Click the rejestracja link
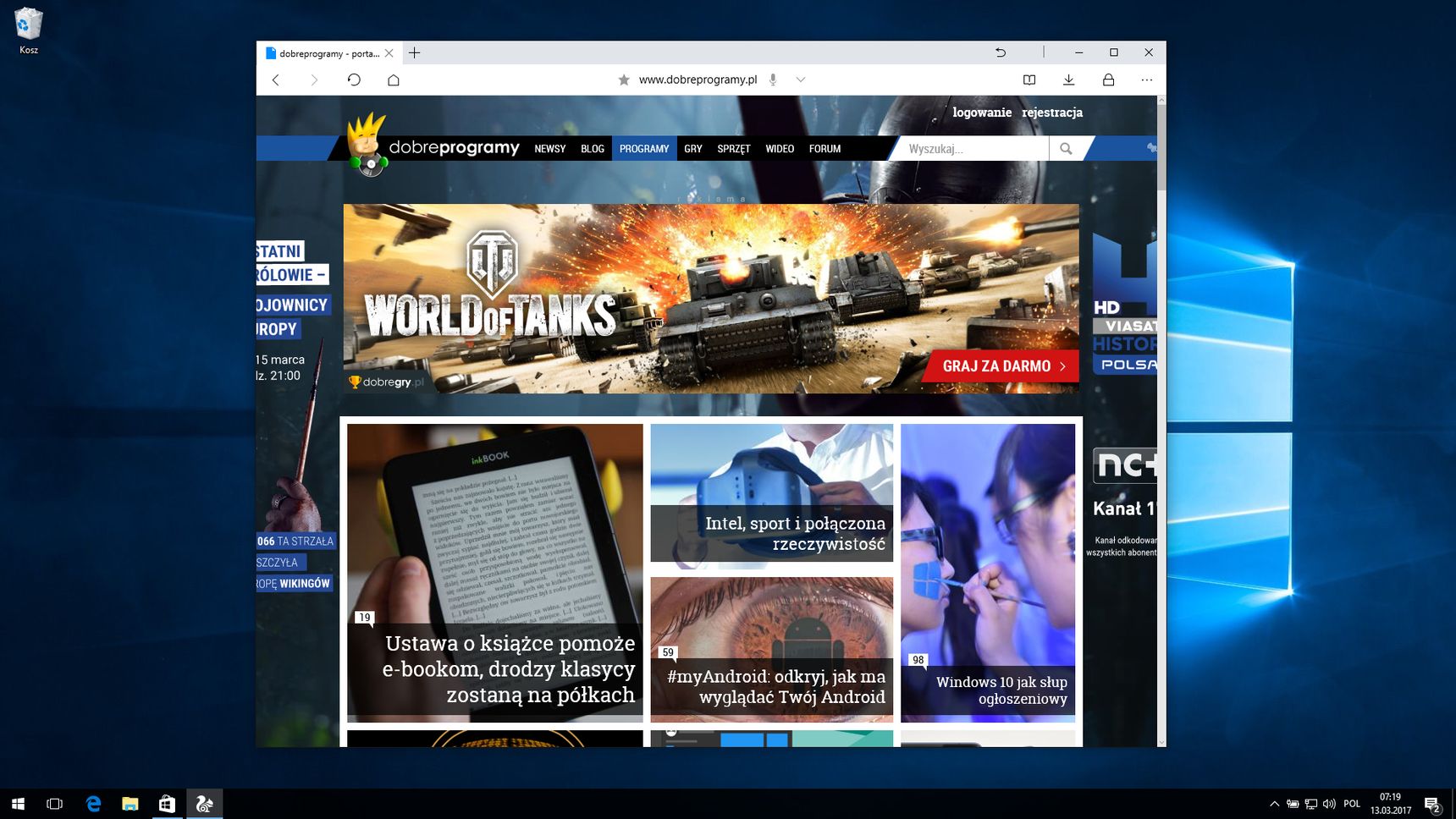The height and width of the screenshot is (819, 1456). point(1052,112)
